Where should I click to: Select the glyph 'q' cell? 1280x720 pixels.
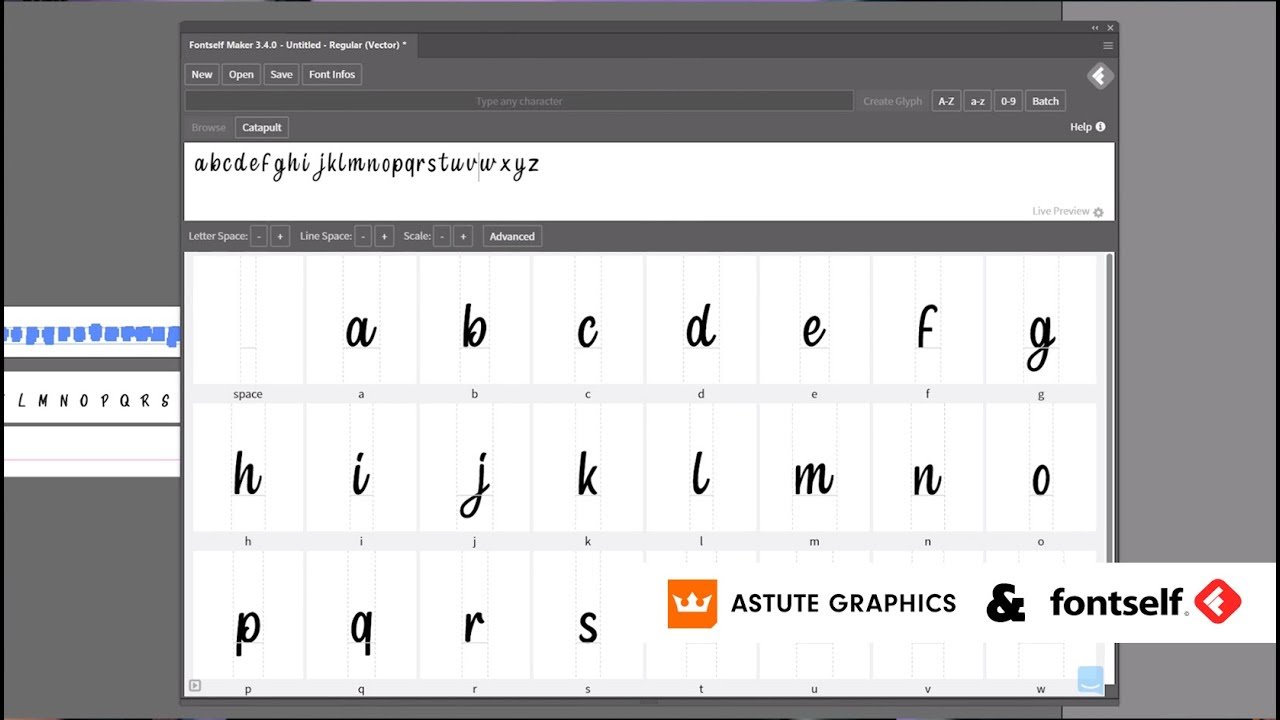coord(361,616)
